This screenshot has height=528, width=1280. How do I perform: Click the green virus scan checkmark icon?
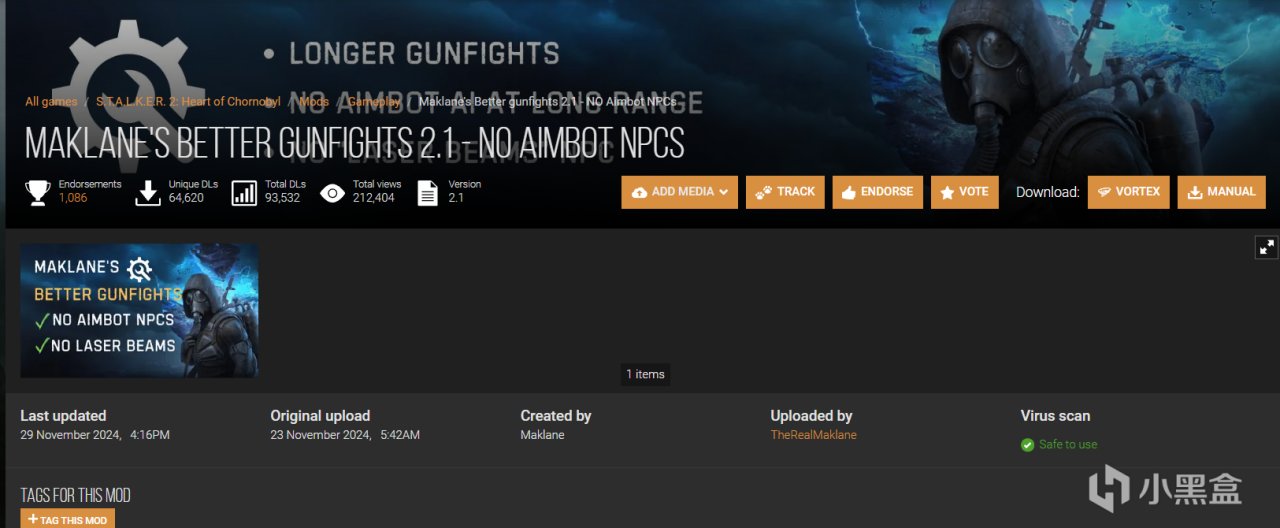pos(1027,445)
